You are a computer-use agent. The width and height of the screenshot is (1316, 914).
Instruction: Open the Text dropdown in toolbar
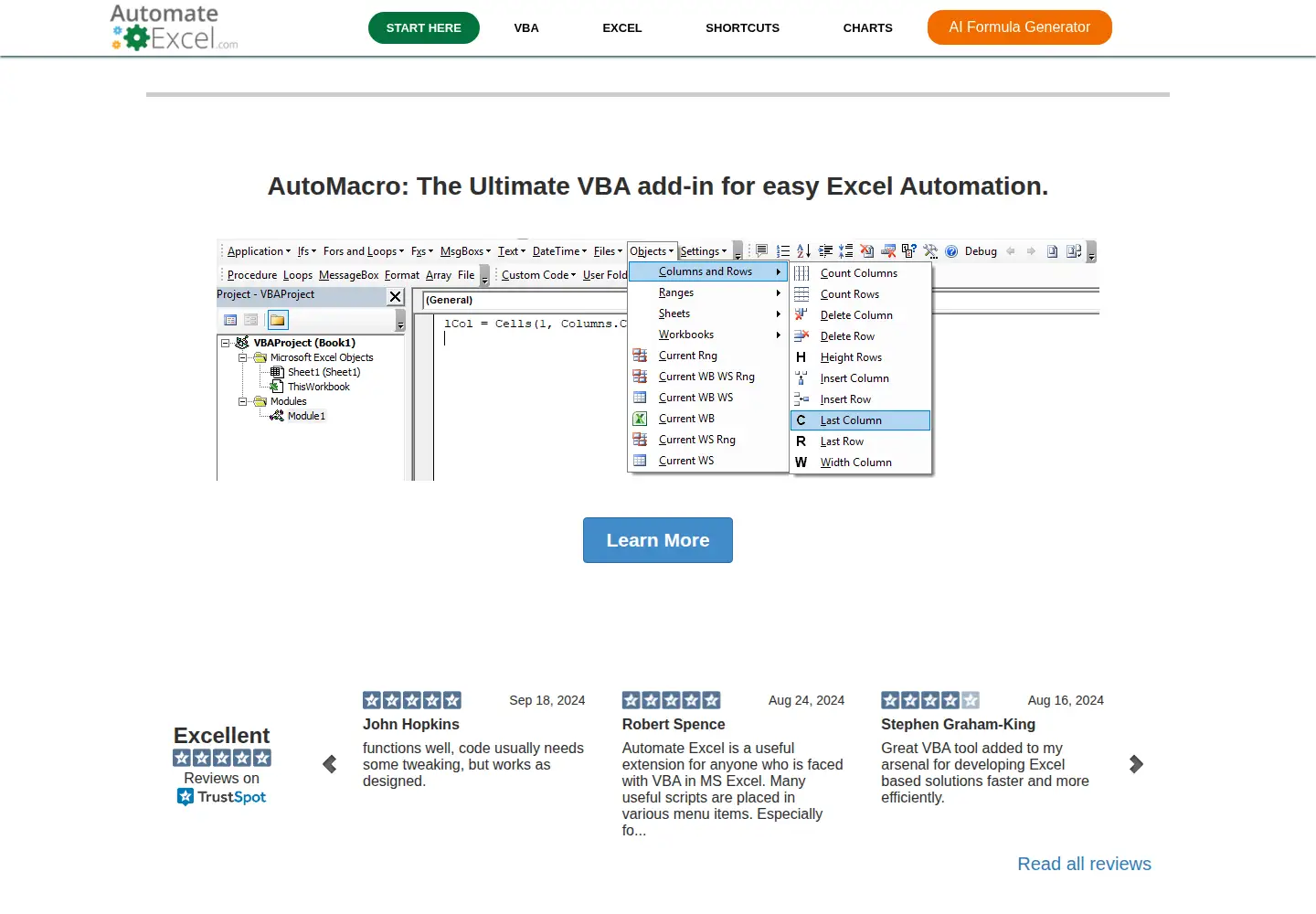pos(512,251)
